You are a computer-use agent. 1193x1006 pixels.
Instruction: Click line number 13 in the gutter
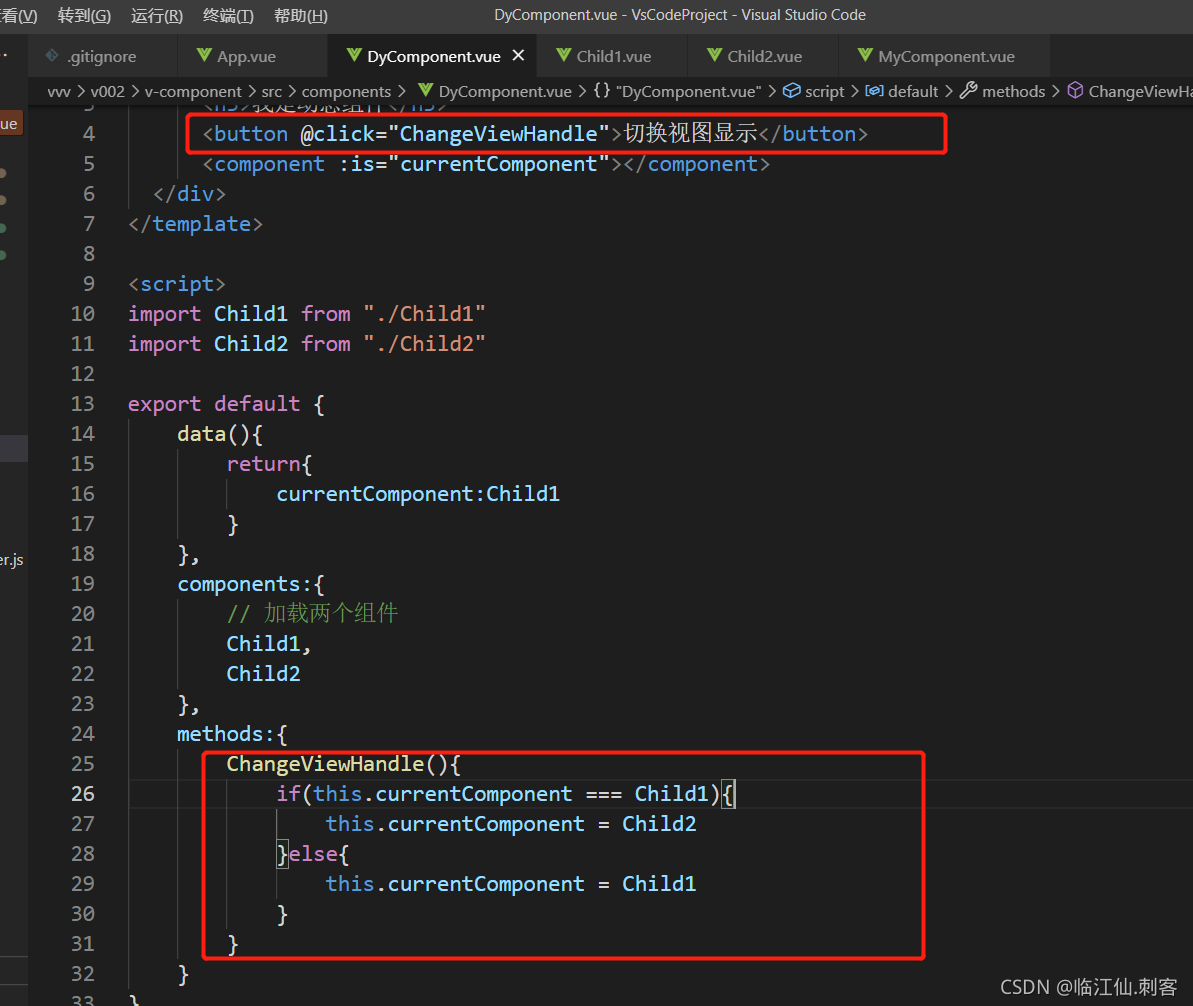82,404
